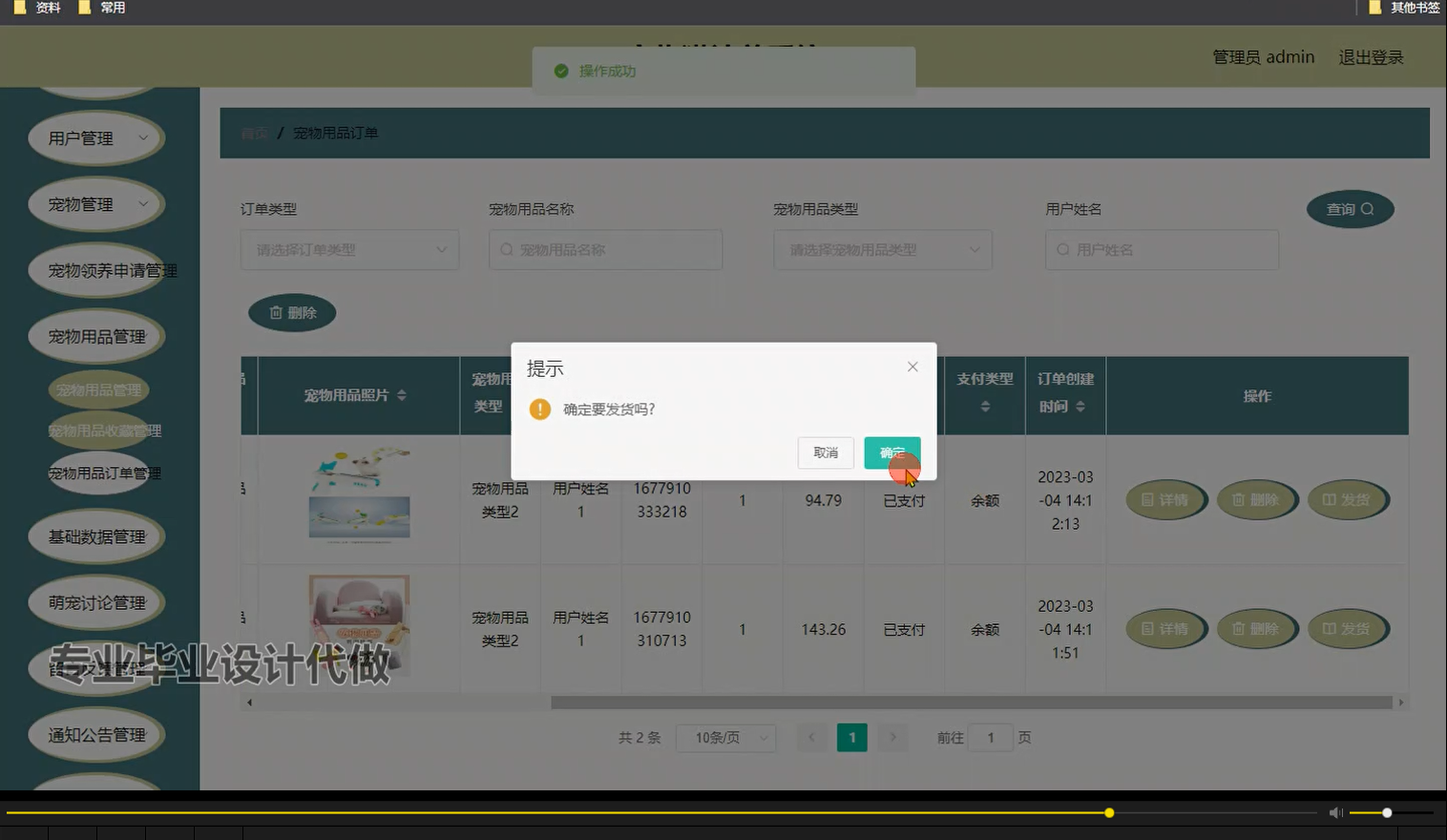
Task: Expand the 10条/页 page size dropdown
Action: pos(725,737)
